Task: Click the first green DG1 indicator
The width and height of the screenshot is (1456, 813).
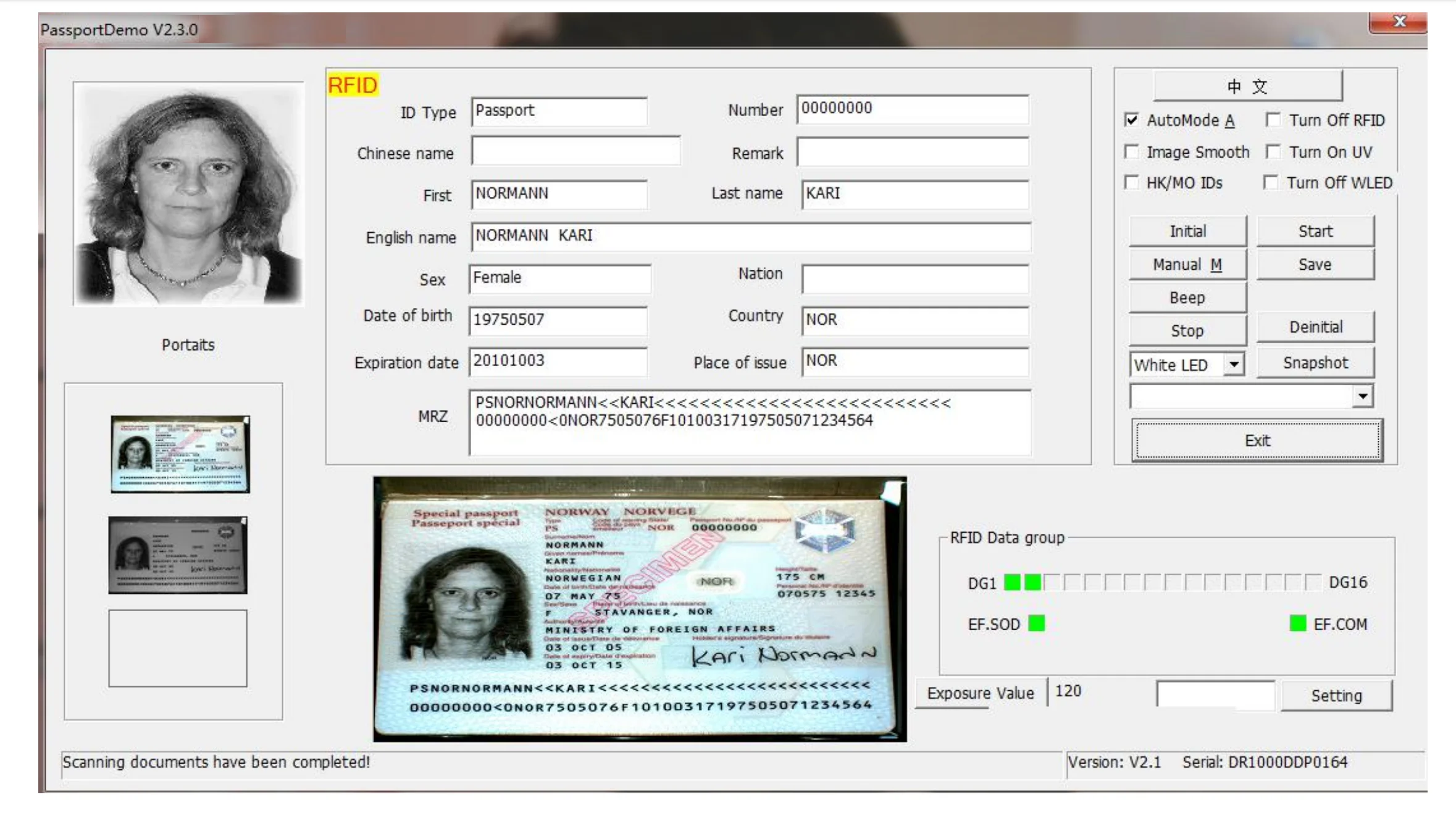Action: [1012, 582]
